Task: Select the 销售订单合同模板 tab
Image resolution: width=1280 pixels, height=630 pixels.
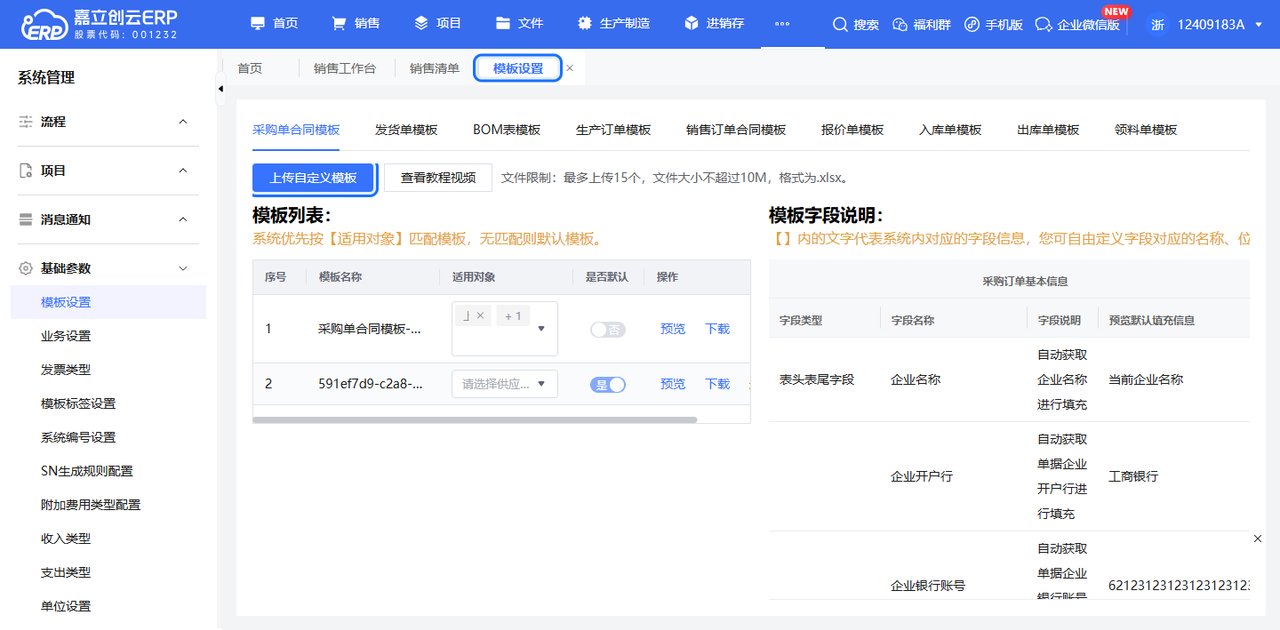Action: (736, 130)
